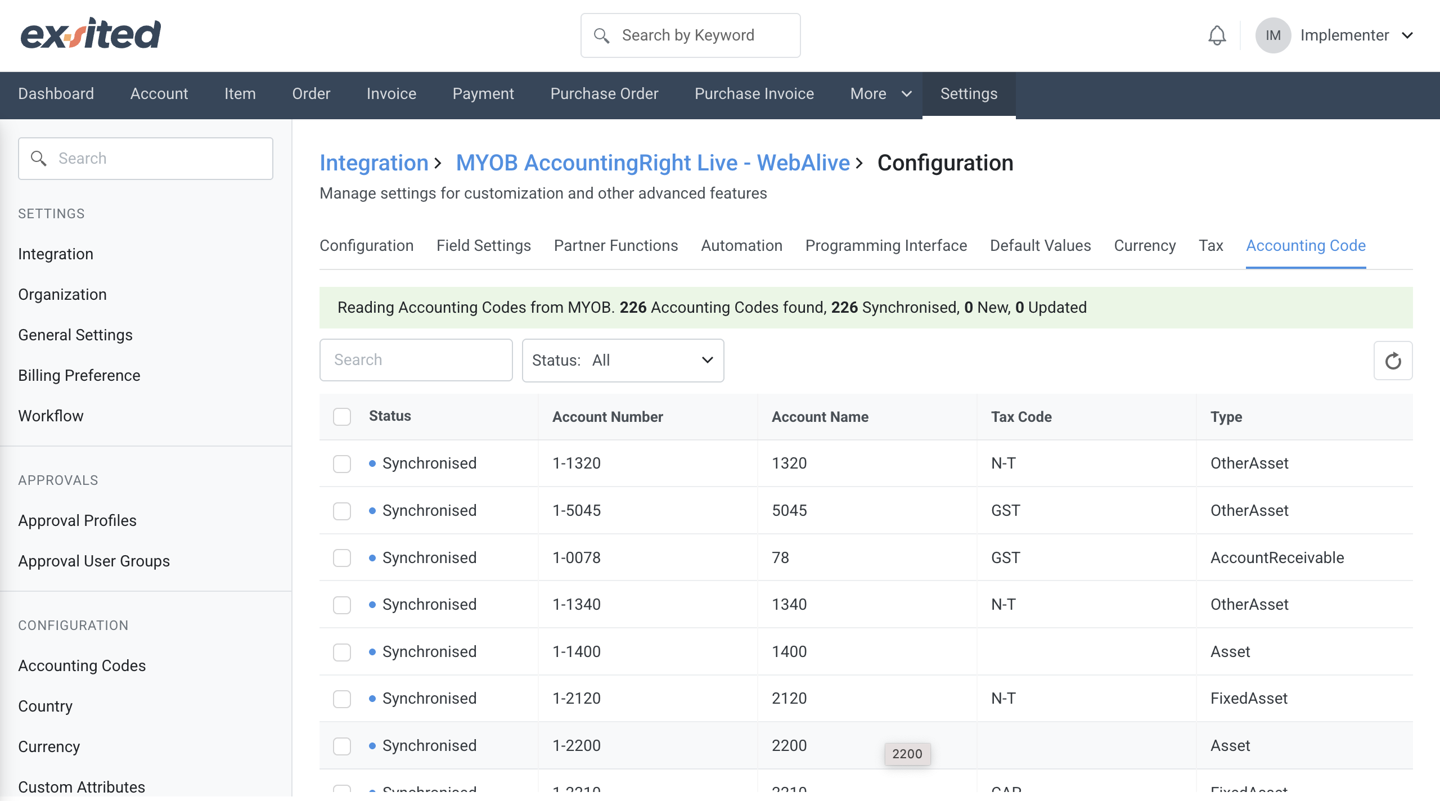Check the row for account 1-5045
The height and width of the screenshot is (801, 1440).
click(x=342, y=511)
